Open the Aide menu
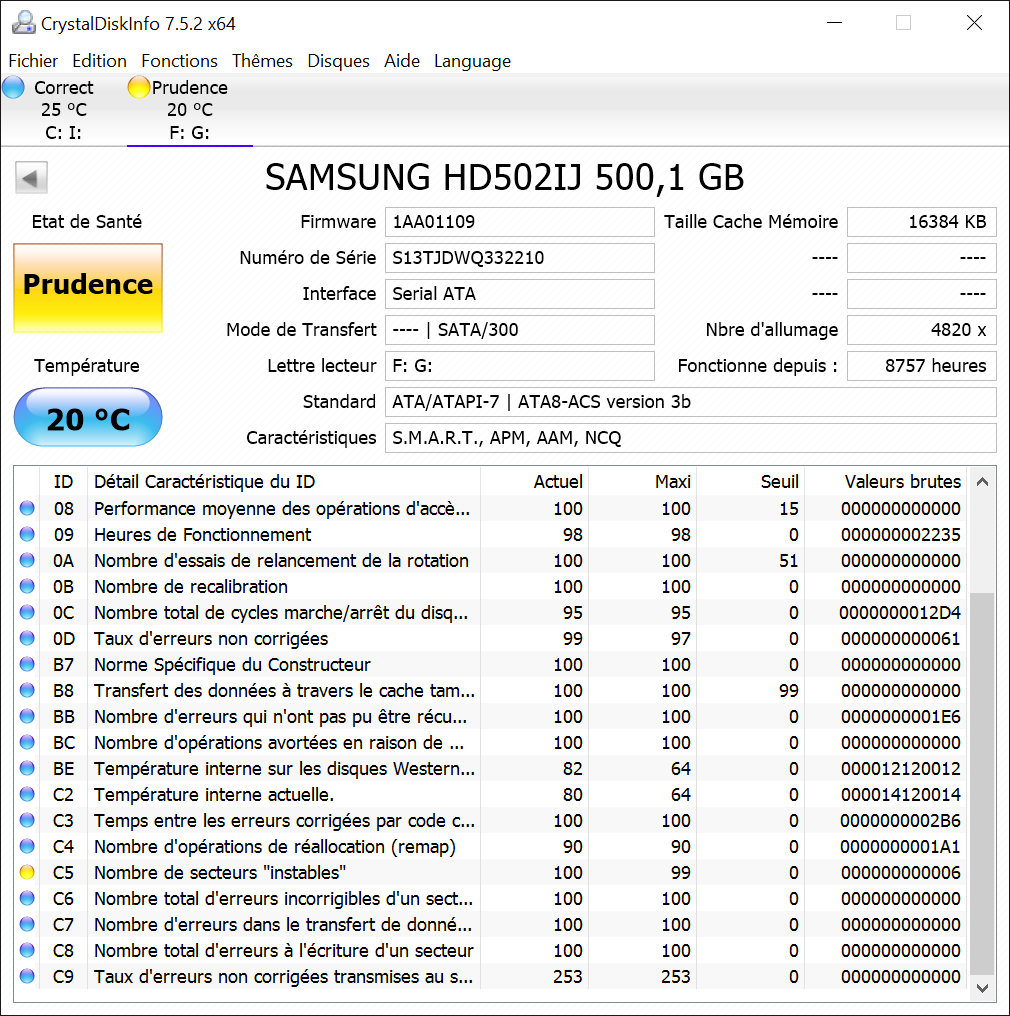The image size is (1010, 1016). (402, 61)
